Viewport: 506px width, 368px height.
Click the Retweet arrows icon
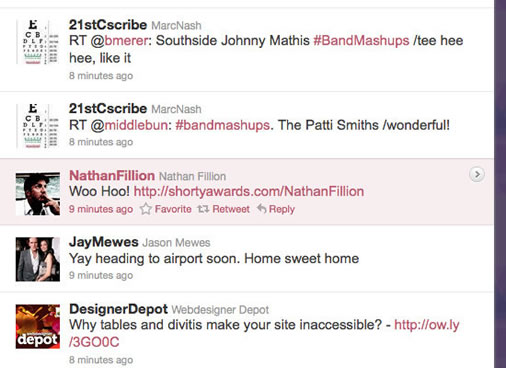tap(203, 209)
